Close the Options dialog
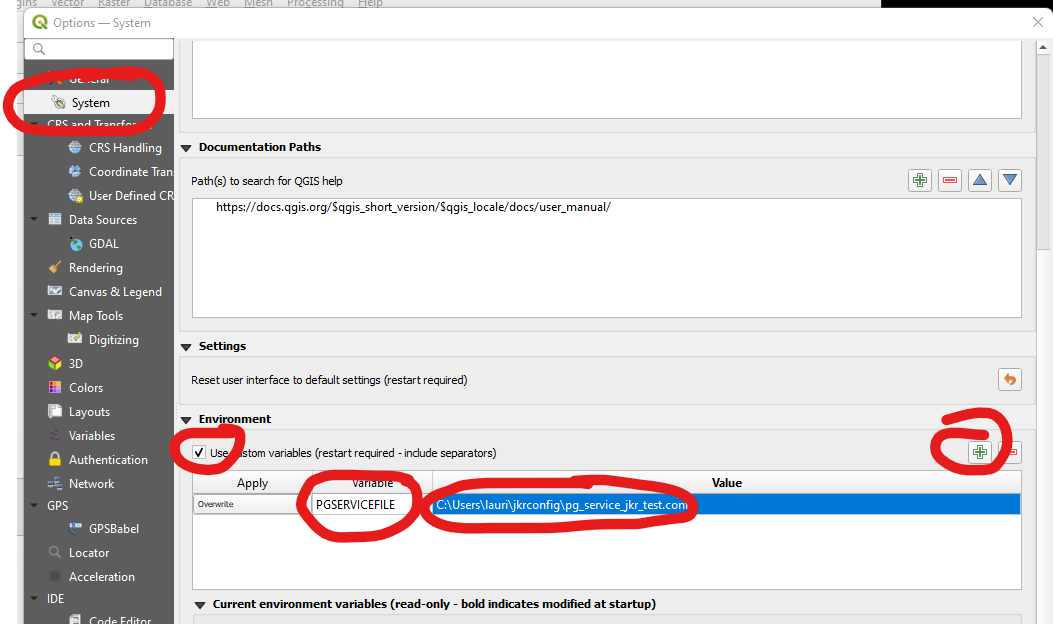This screenshot has width=1053, height=624. pos(1038,22)
